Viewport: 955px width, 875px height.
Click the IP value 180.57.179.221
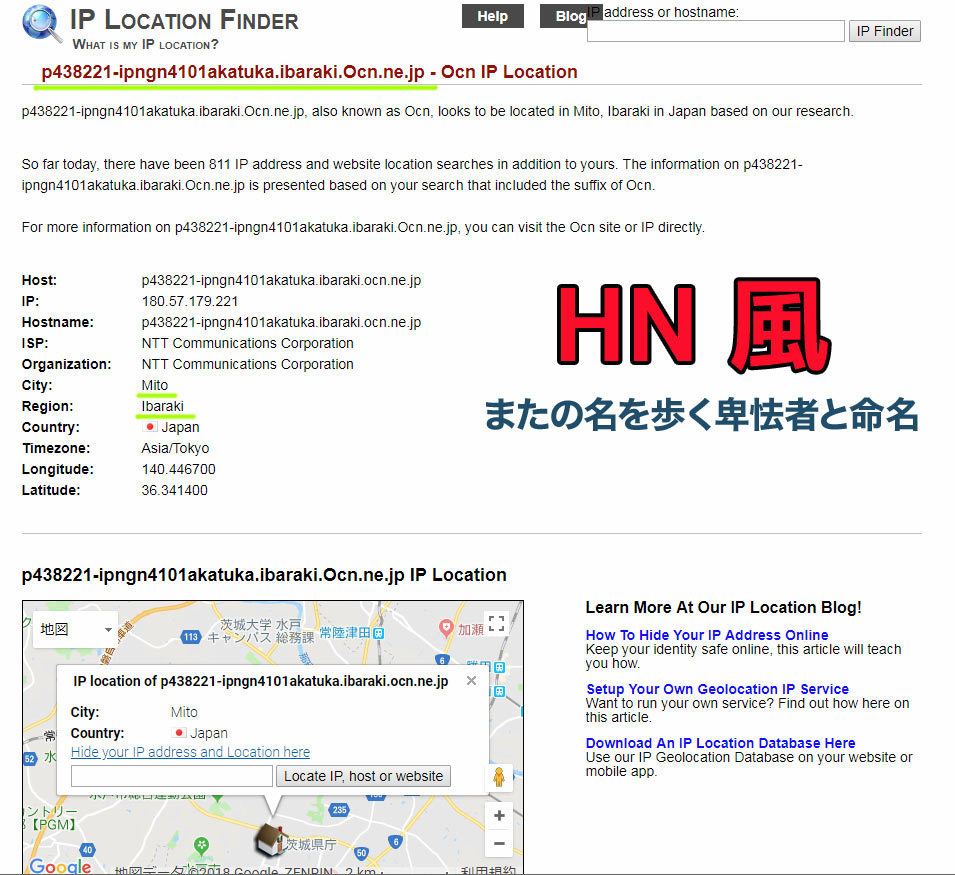click(x=190, y=301)
